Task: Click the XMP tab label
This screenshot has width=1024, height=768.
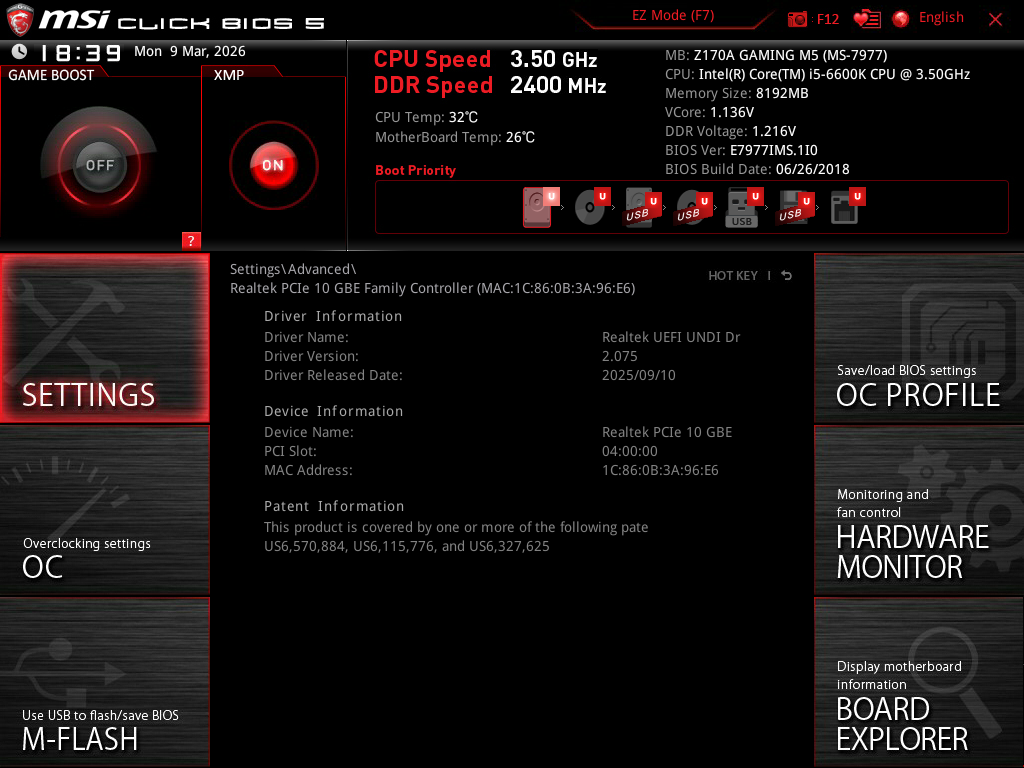Action: coord(229,75)
